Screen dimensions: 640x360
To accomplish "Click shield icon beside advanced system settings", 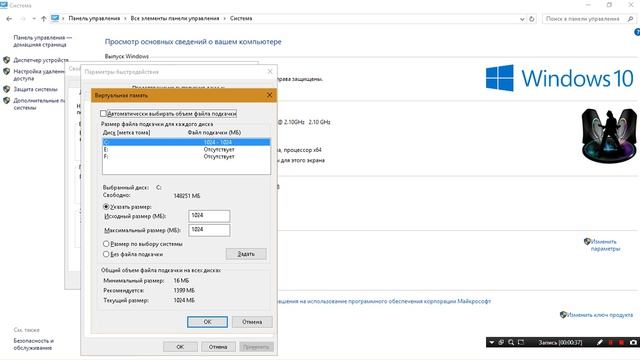I will pyautogui.click(x=7, y=100).
